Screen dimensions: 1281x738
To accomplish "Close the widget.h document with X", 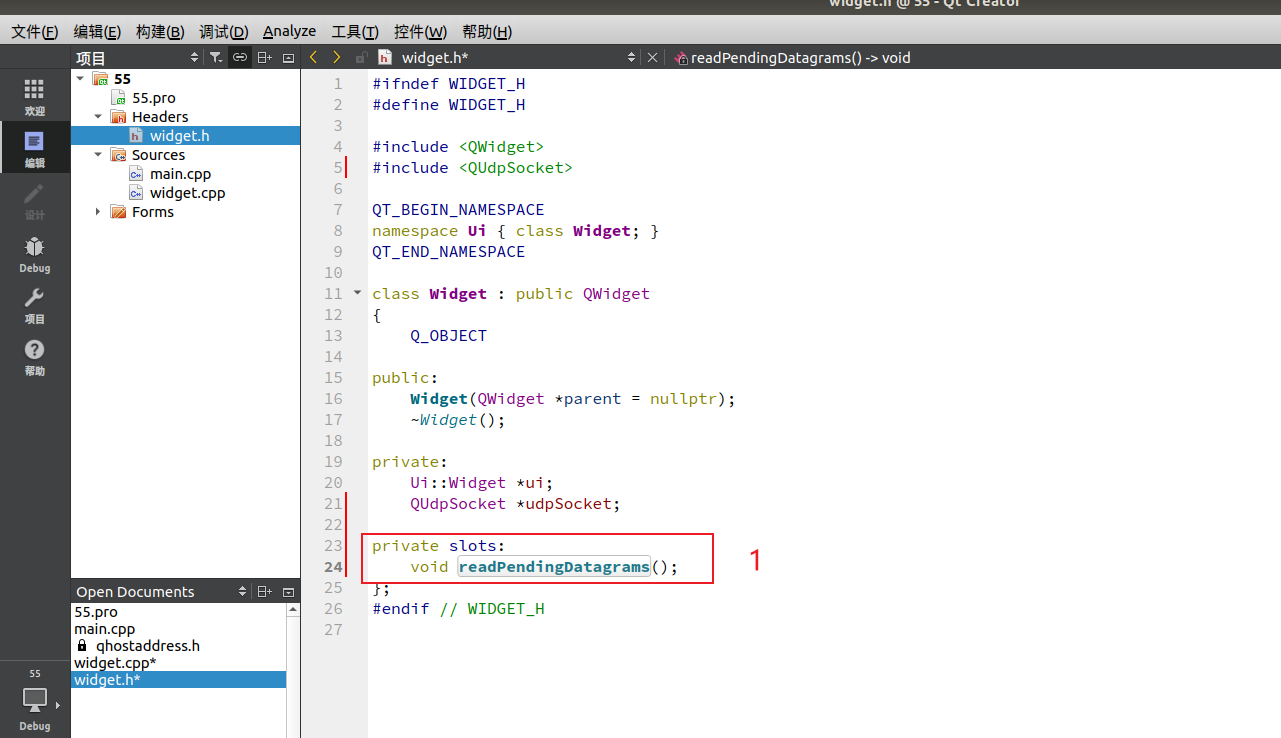I will (653, 58).
